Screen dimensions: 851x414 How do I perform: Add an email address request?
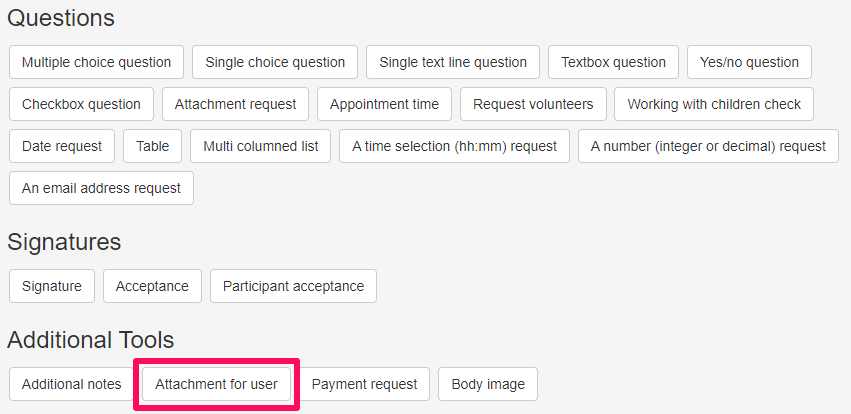tap(101, 188)
